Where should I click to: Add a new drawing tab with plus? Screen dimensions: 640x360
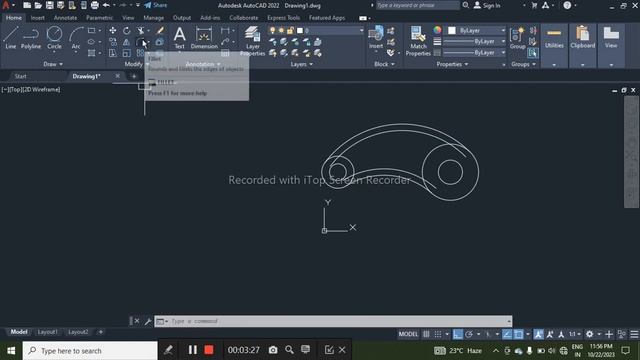click(x=133, y=76)
